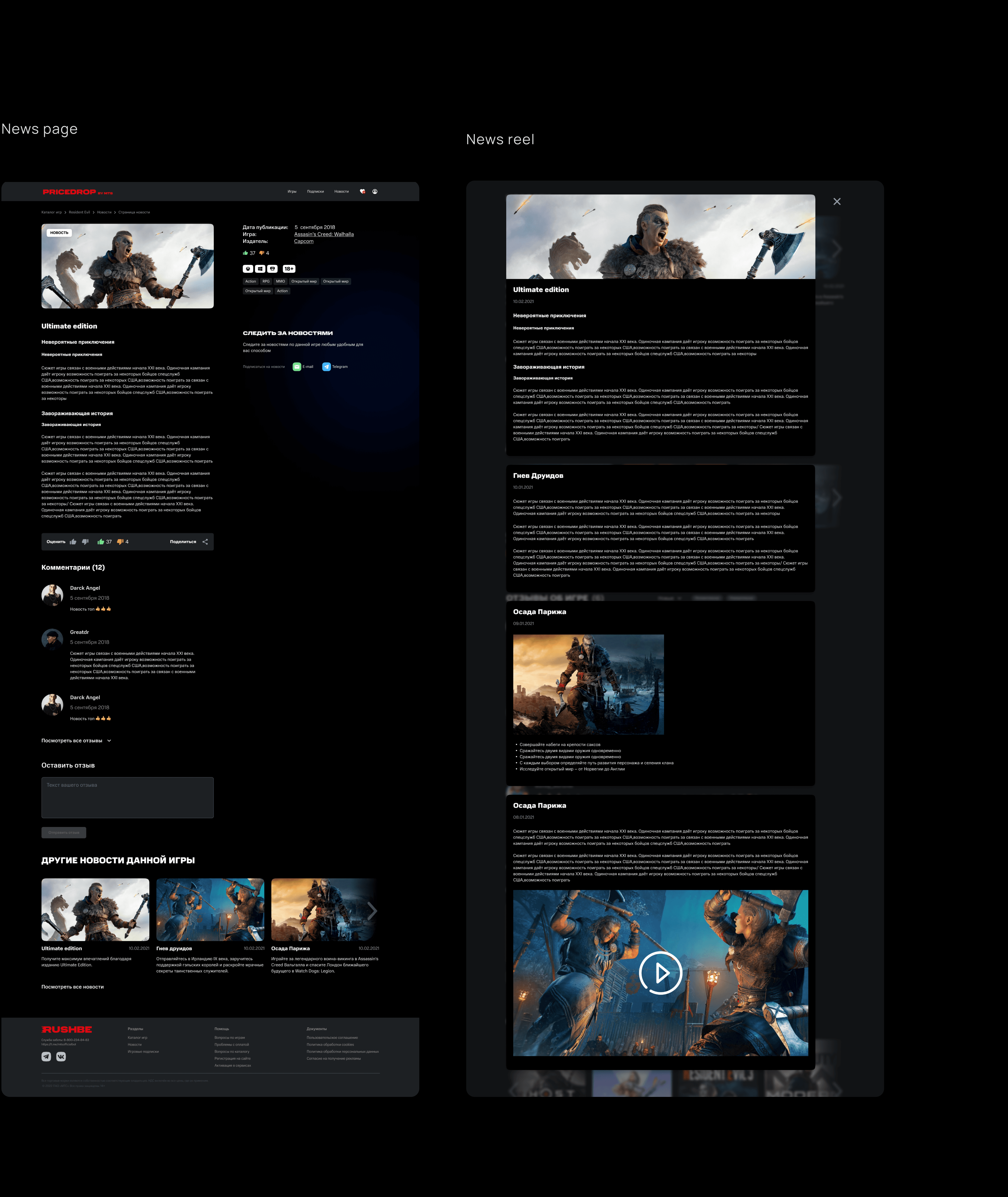The image size is (1008, 1197).
Task: Open the Capcom publisher link
Action: (x=304, y=241)
